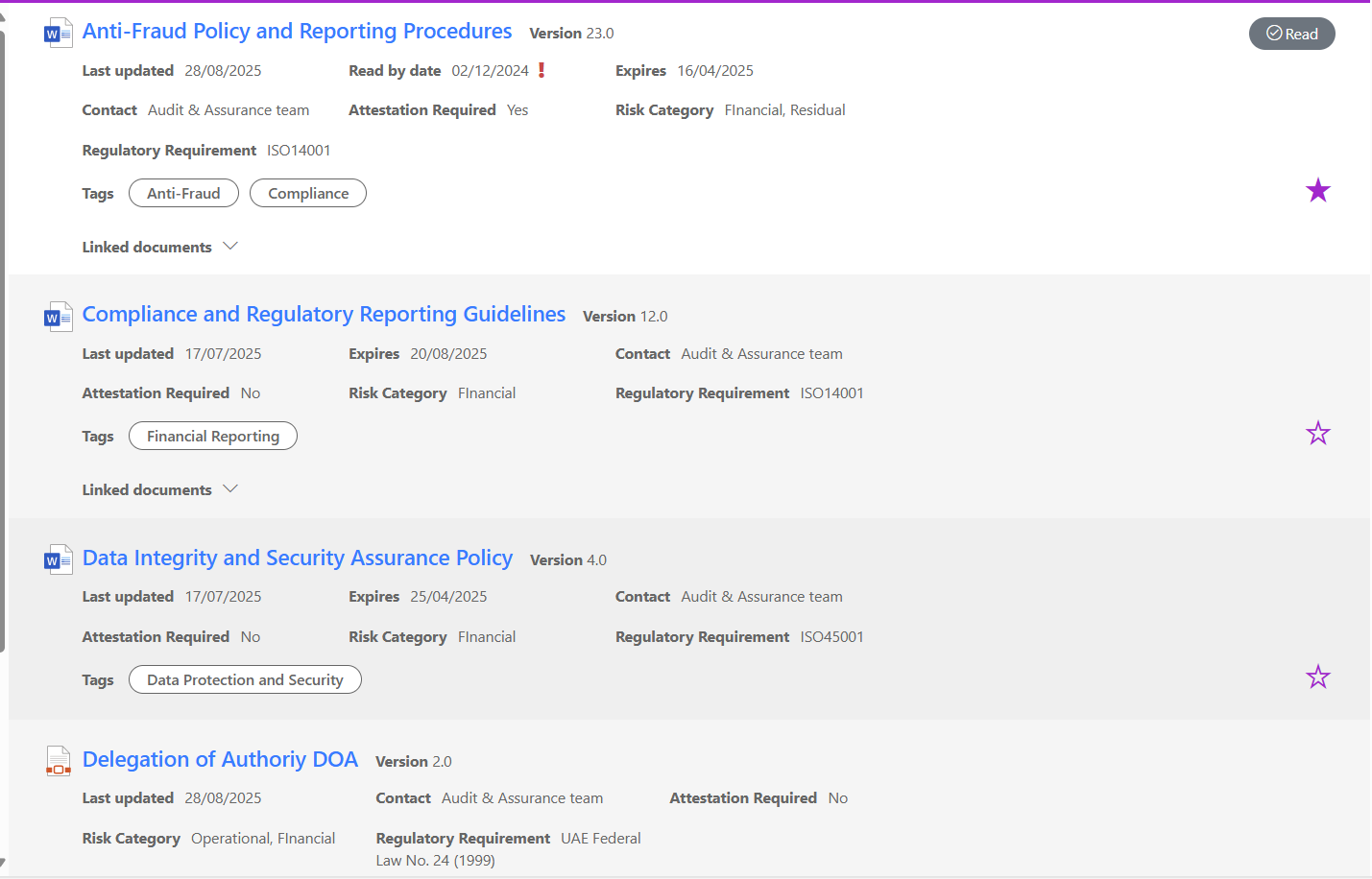Viewport: 1372px width, 879px height.
Task: Open Data Integrity and Security Assurance Policy
Action: [x=297, y=558]
